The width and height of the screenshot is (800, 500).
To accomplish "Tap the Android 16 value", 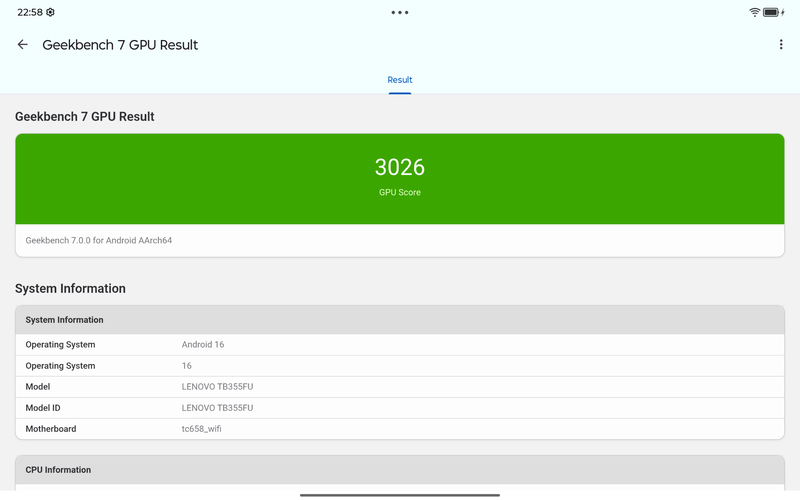I will (203, 344).
